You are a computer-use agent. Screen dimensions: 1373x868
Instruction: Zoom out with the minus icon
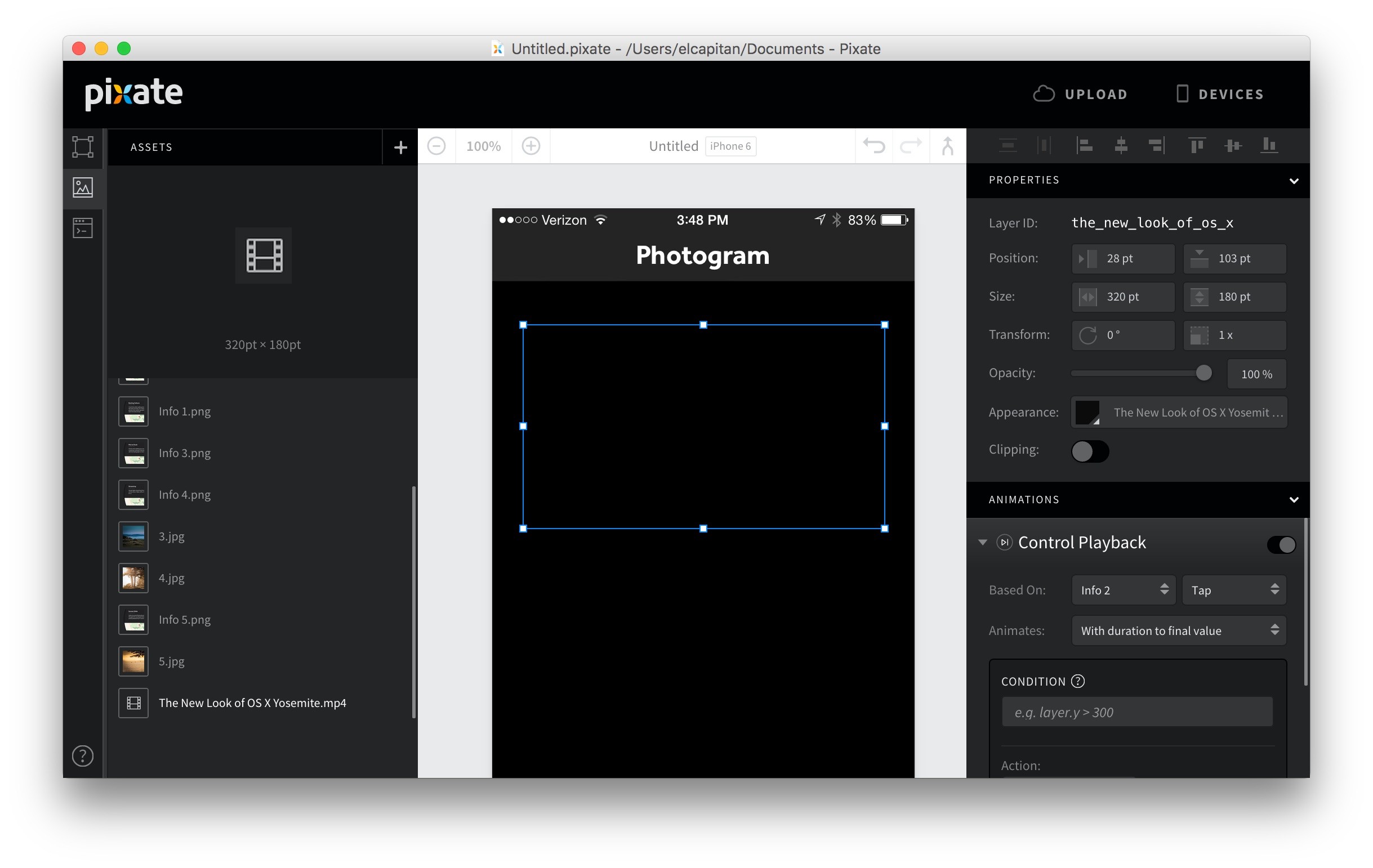click(x=437, y=146)
